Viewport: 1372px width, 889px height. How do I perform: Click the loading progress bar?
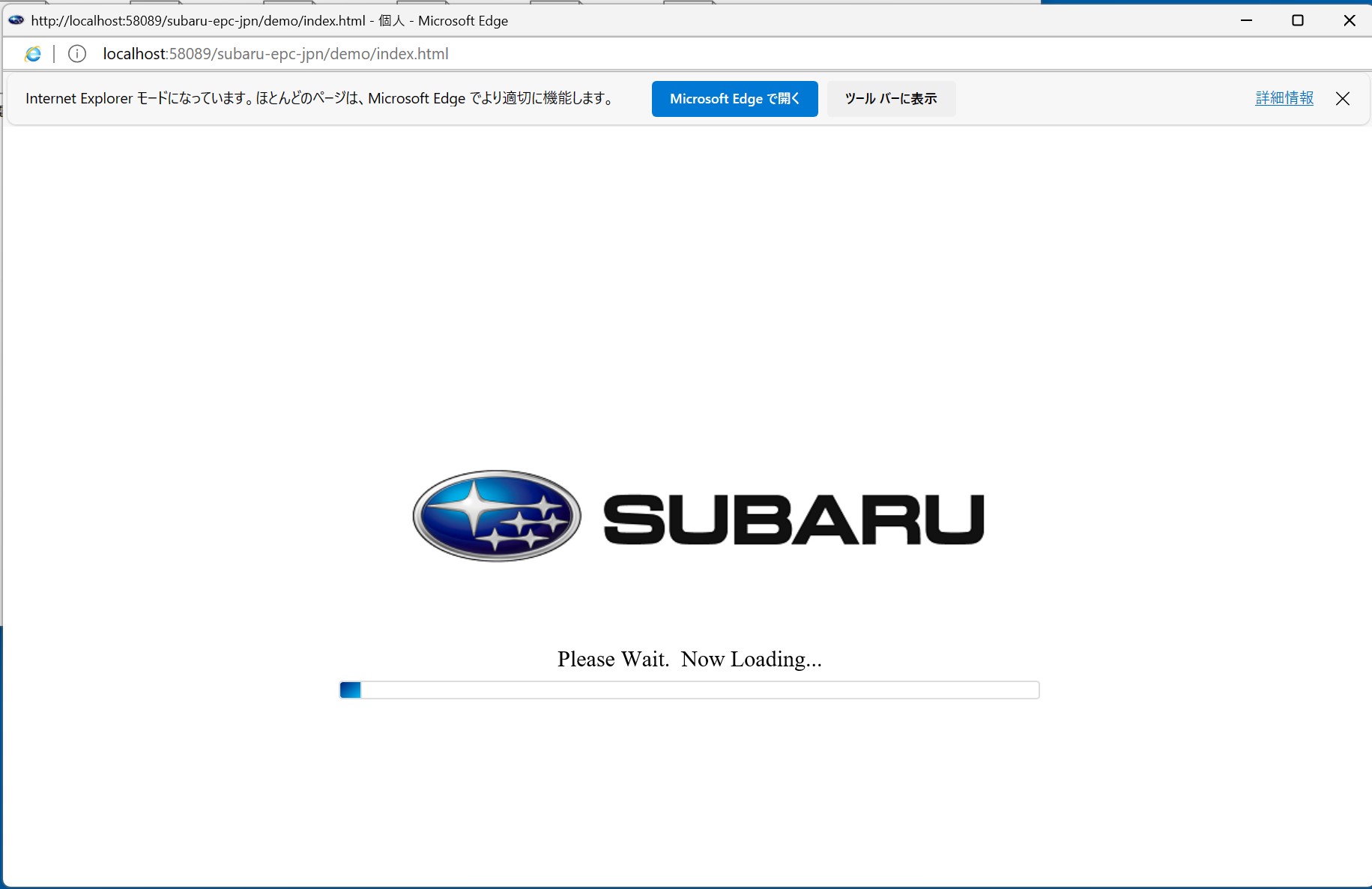tap(689, 690)
